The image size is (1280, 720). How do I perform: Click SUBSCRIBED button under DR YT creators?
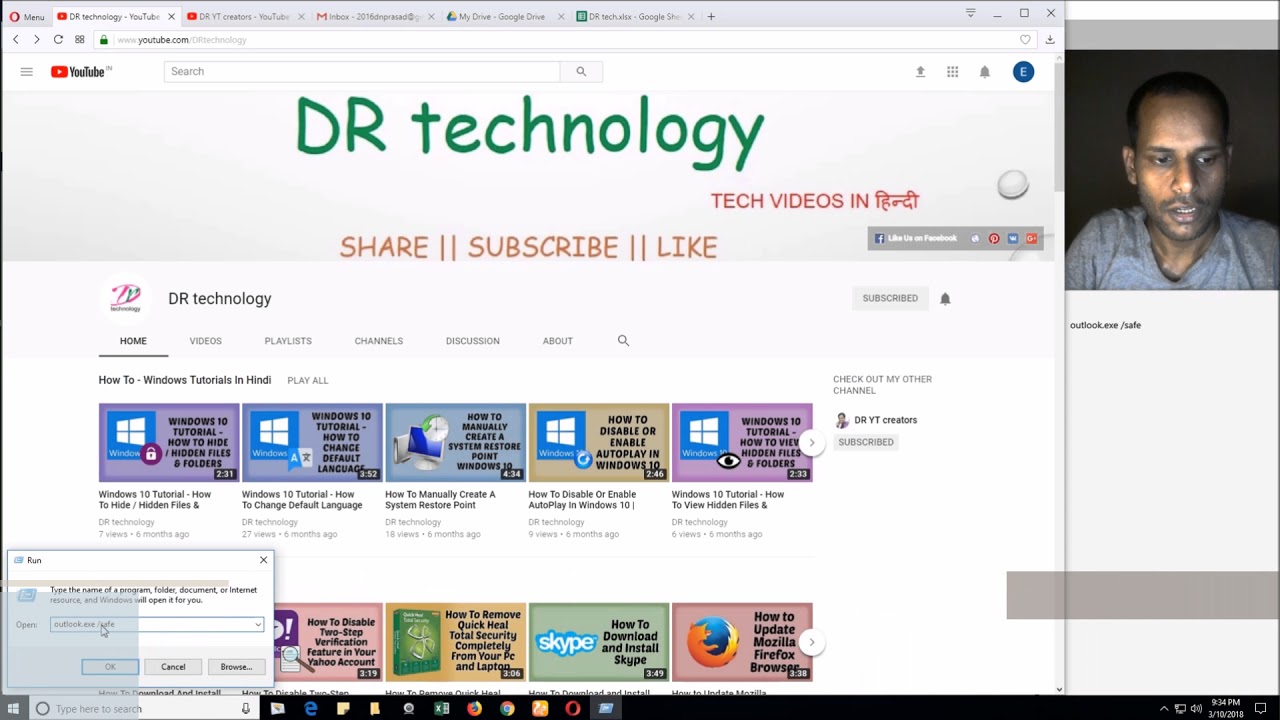click(x=866, y=442)
